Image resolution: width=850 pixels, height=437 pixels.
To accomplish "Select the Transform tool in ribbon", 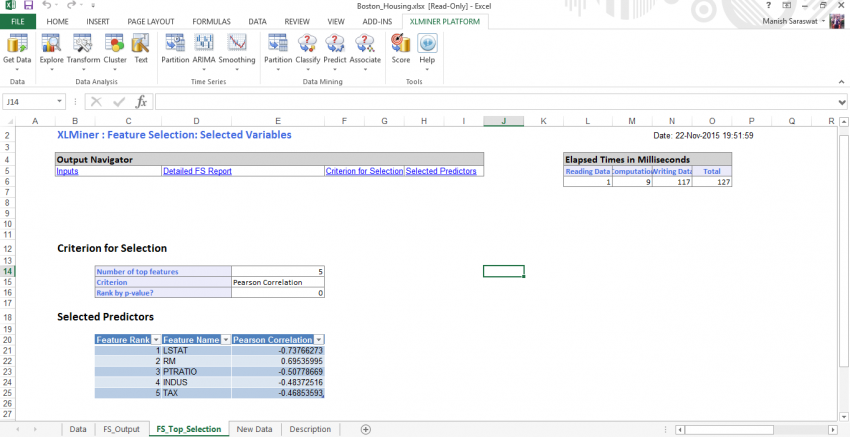I will (x=83, y=46).
